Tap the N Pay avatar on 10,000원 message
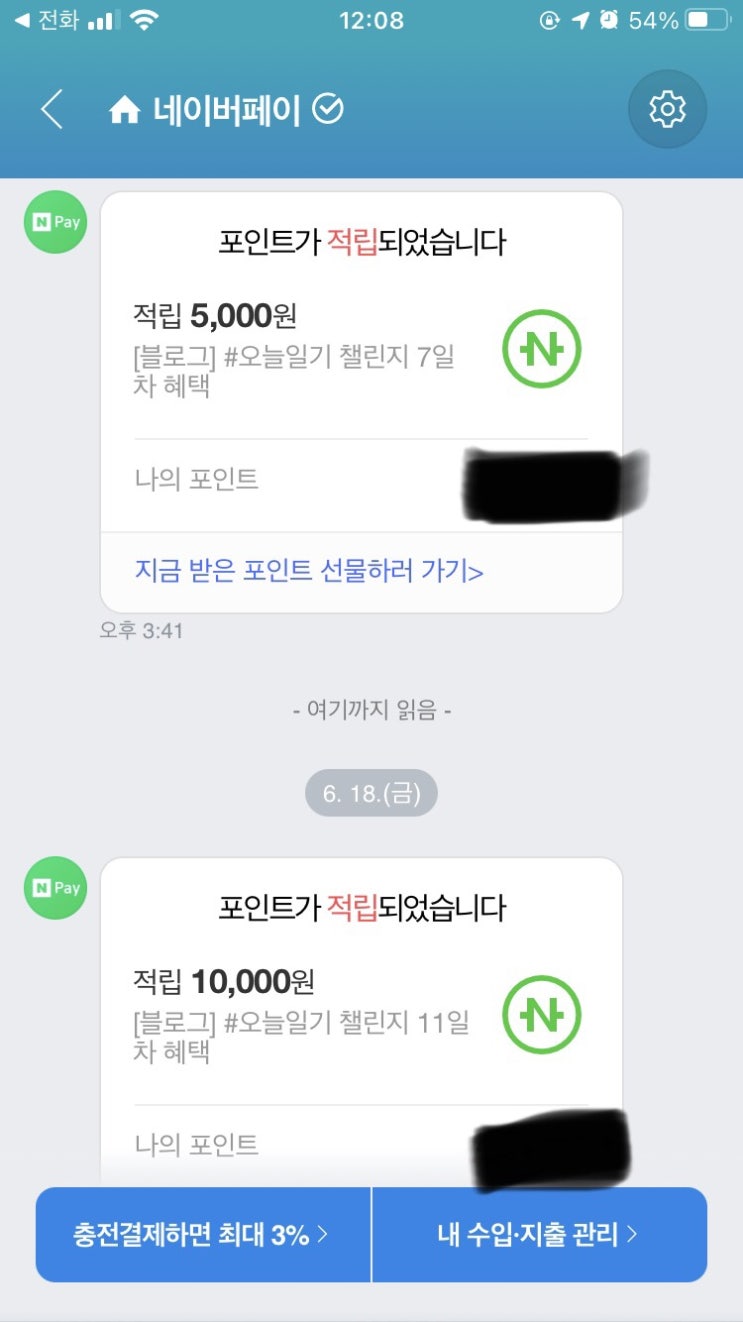Screen dimensions: 743x1322 (56, 888)
